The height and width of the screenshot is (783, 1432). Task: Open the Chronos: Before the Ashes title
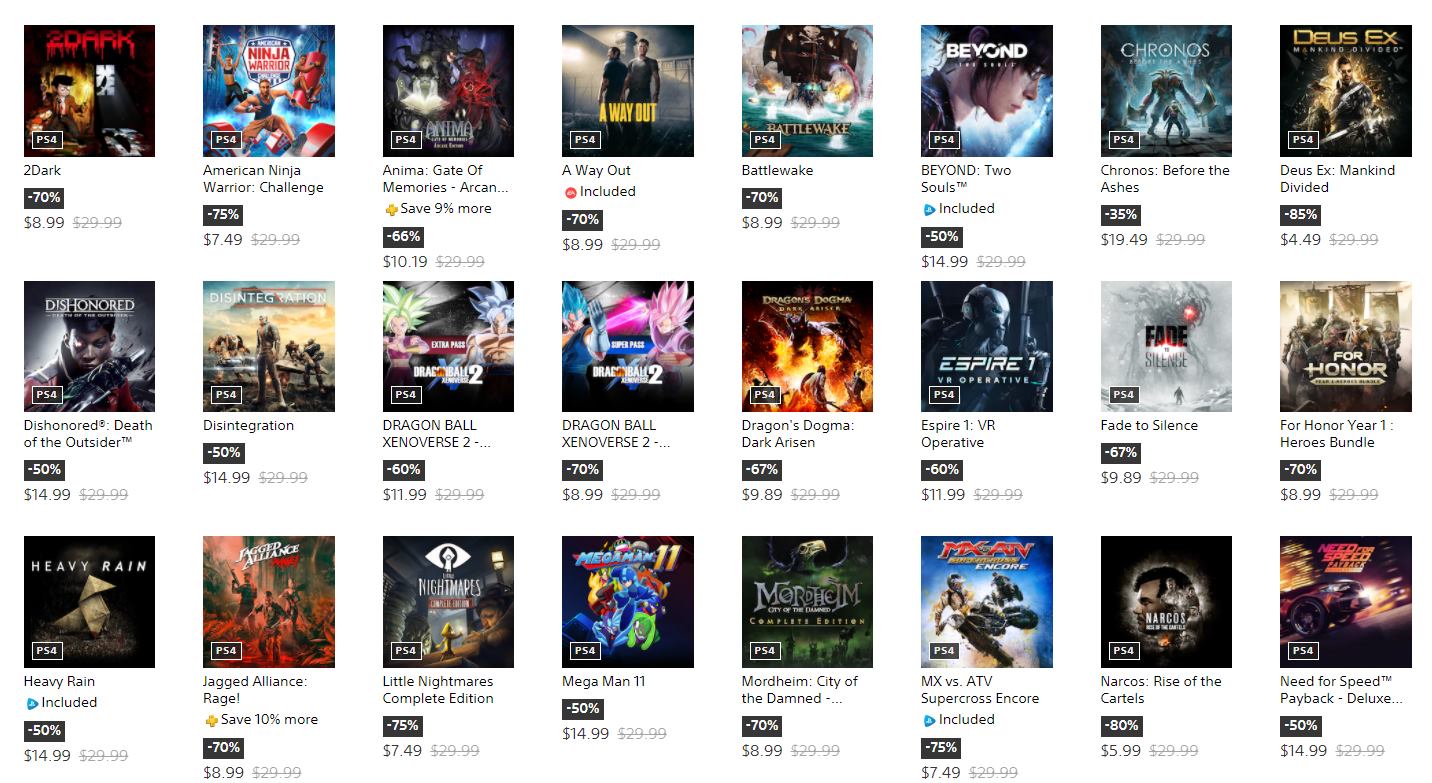tap(1165, 179)
